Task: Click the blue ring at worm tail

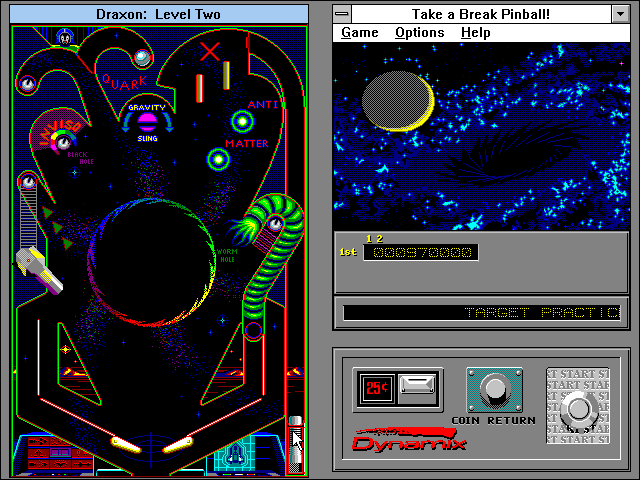Action: pos(253,330)
